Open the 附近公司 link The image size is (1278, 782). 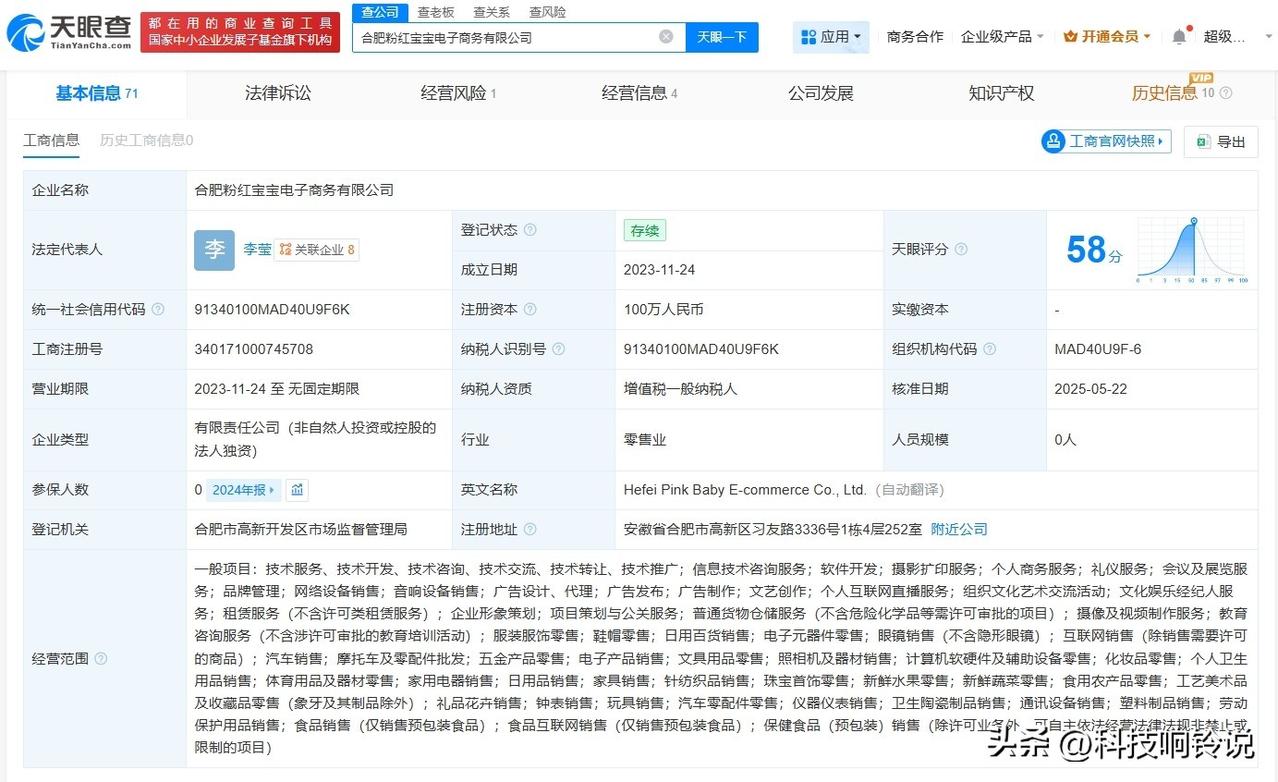(x=958, y=529)
